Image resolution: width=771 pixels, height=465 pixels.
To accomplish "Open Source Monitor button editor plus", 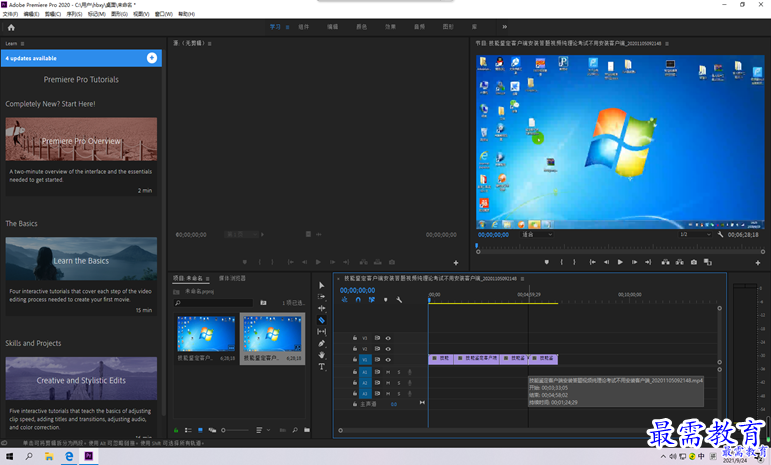I will coord(456,263).
